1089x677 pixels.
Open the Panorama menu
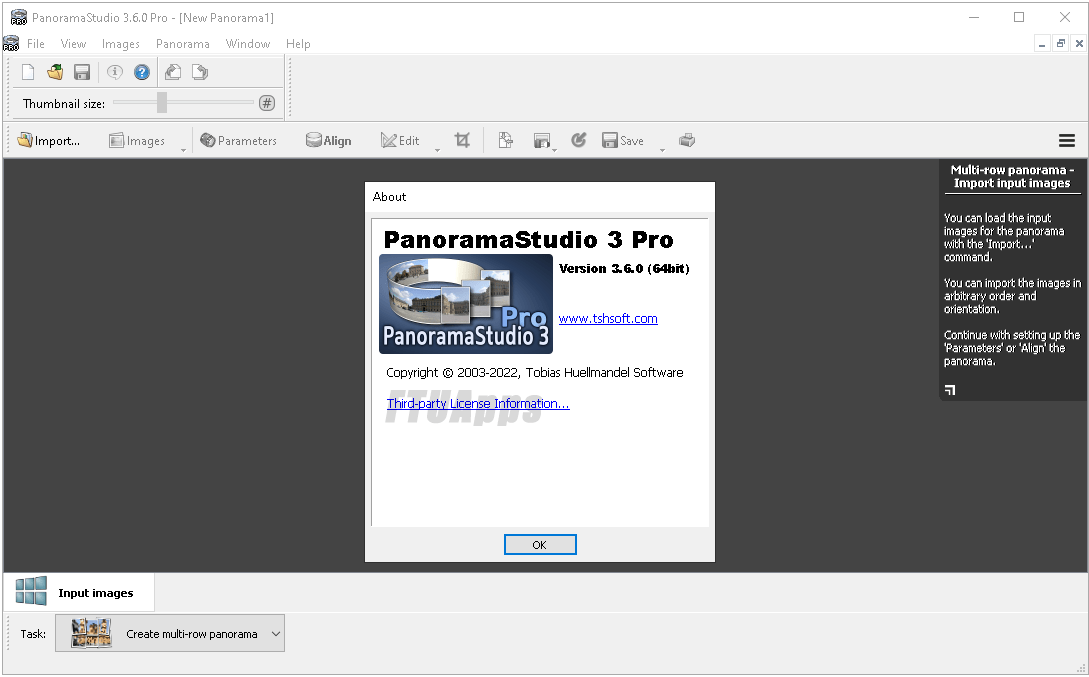183,44
